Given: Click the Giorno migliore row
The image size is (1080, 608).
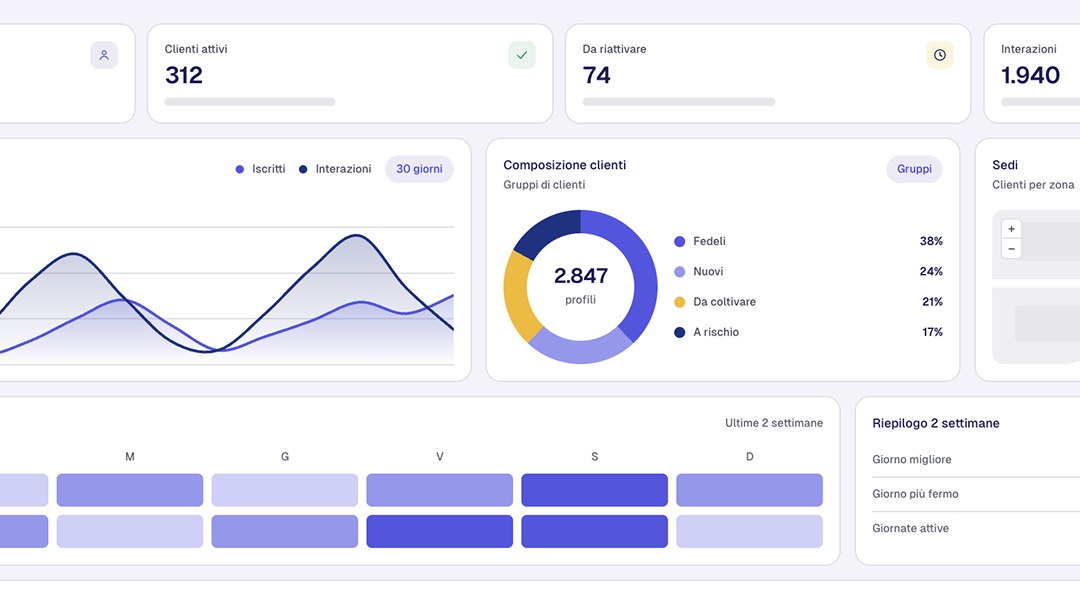Looking at the screenshot, I should (976, 459).
